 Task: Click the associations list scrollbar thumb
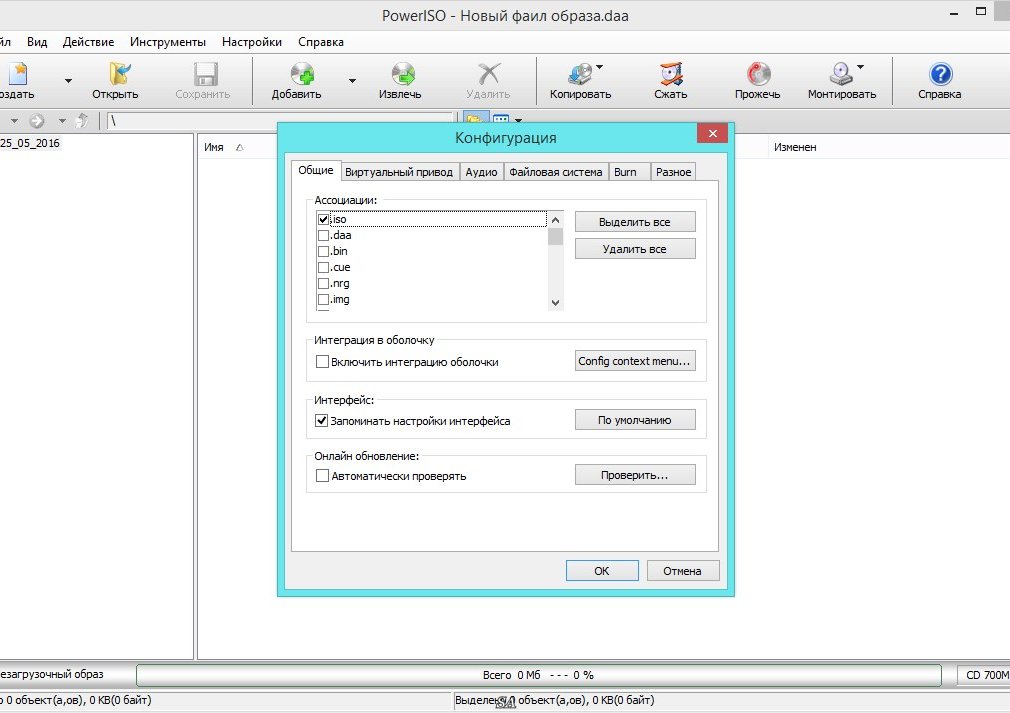pos(555,236)
